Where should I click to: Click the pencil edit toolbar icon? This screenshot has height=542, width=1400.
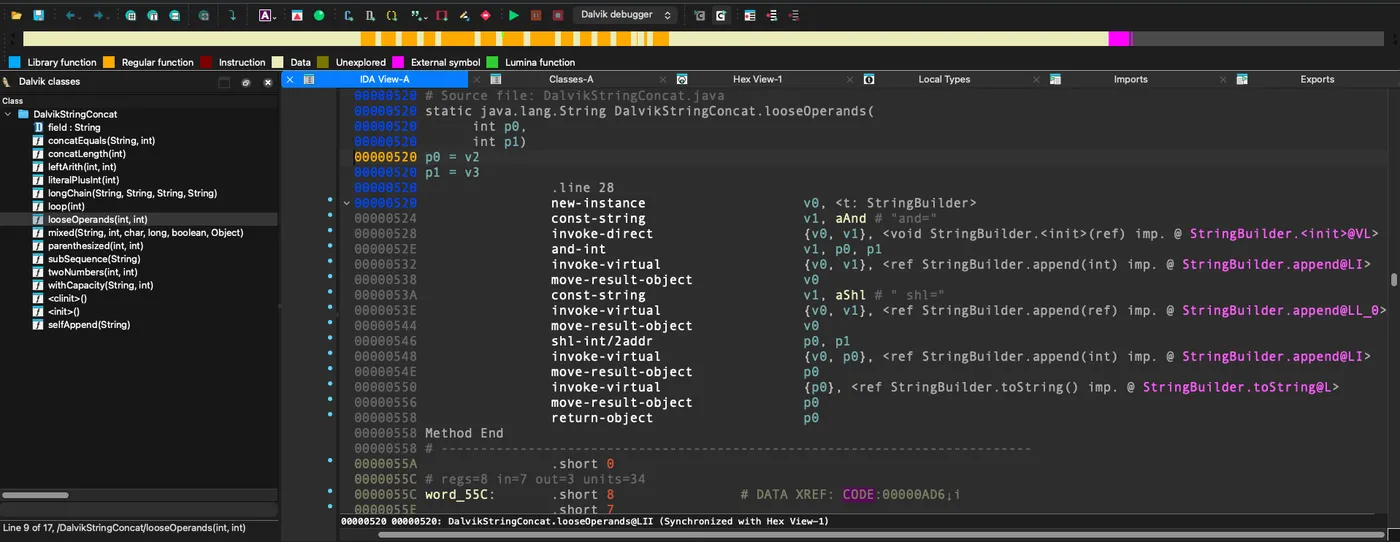pyautogui.click(x=464, y=15)
